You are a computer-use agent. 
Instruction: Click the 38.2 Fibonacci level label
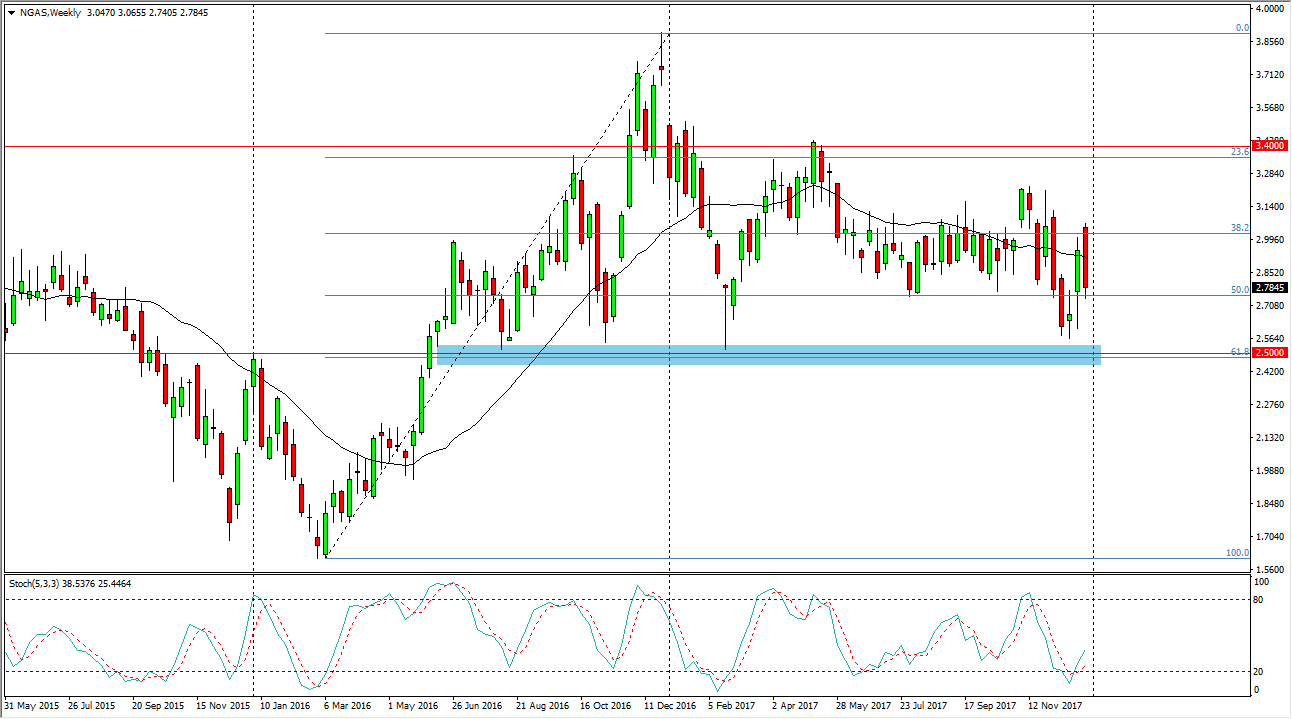pyautogui.click(x=1240, y=228)
